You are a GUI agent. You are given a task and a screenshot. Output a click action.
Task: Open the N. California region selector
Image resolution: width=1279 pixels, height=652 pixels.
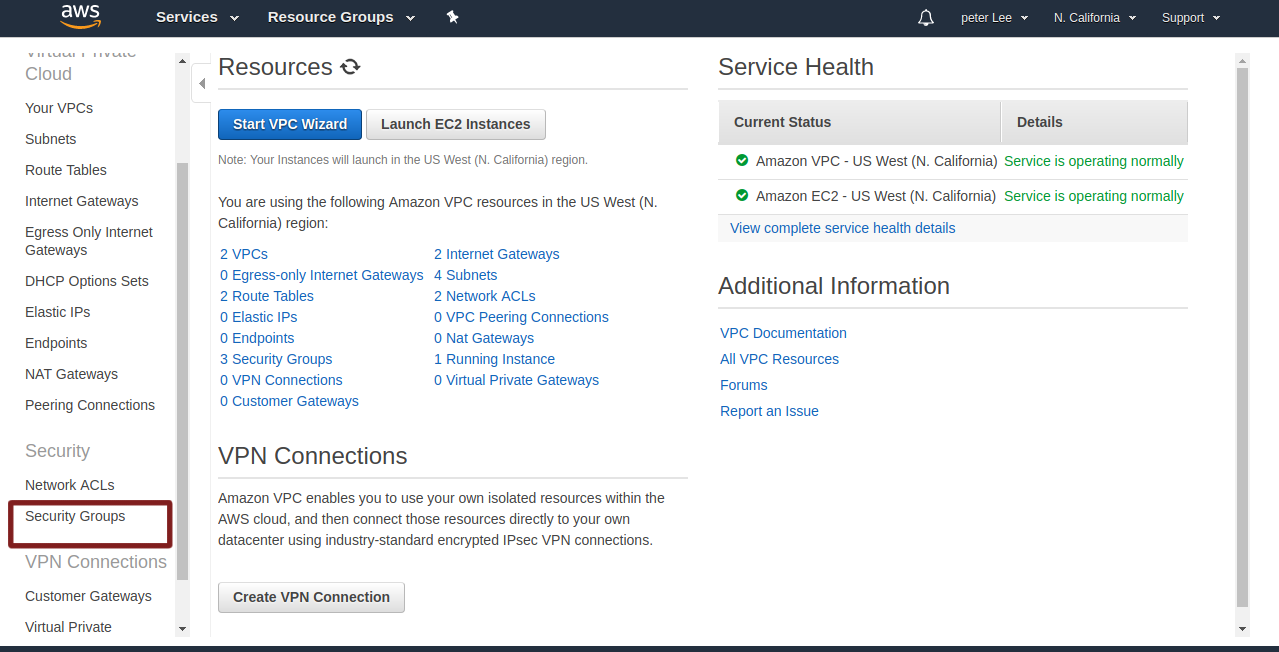pos(1094,18)
